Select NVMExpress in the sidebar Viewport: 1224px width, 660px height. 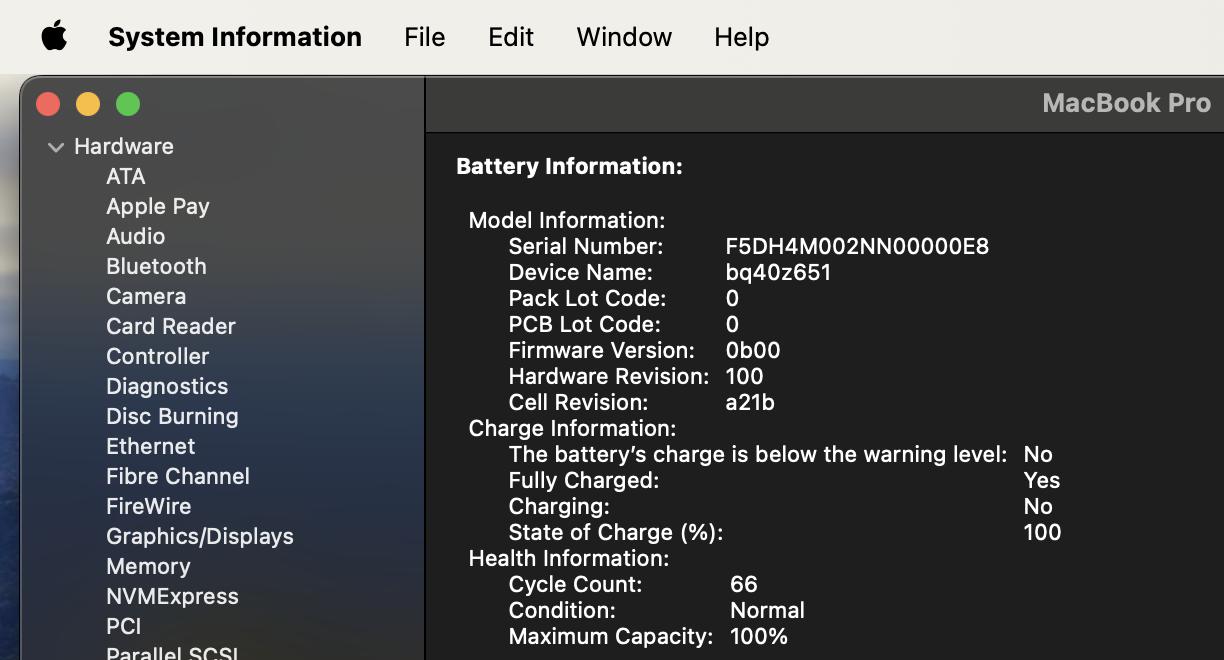(172, 596)
